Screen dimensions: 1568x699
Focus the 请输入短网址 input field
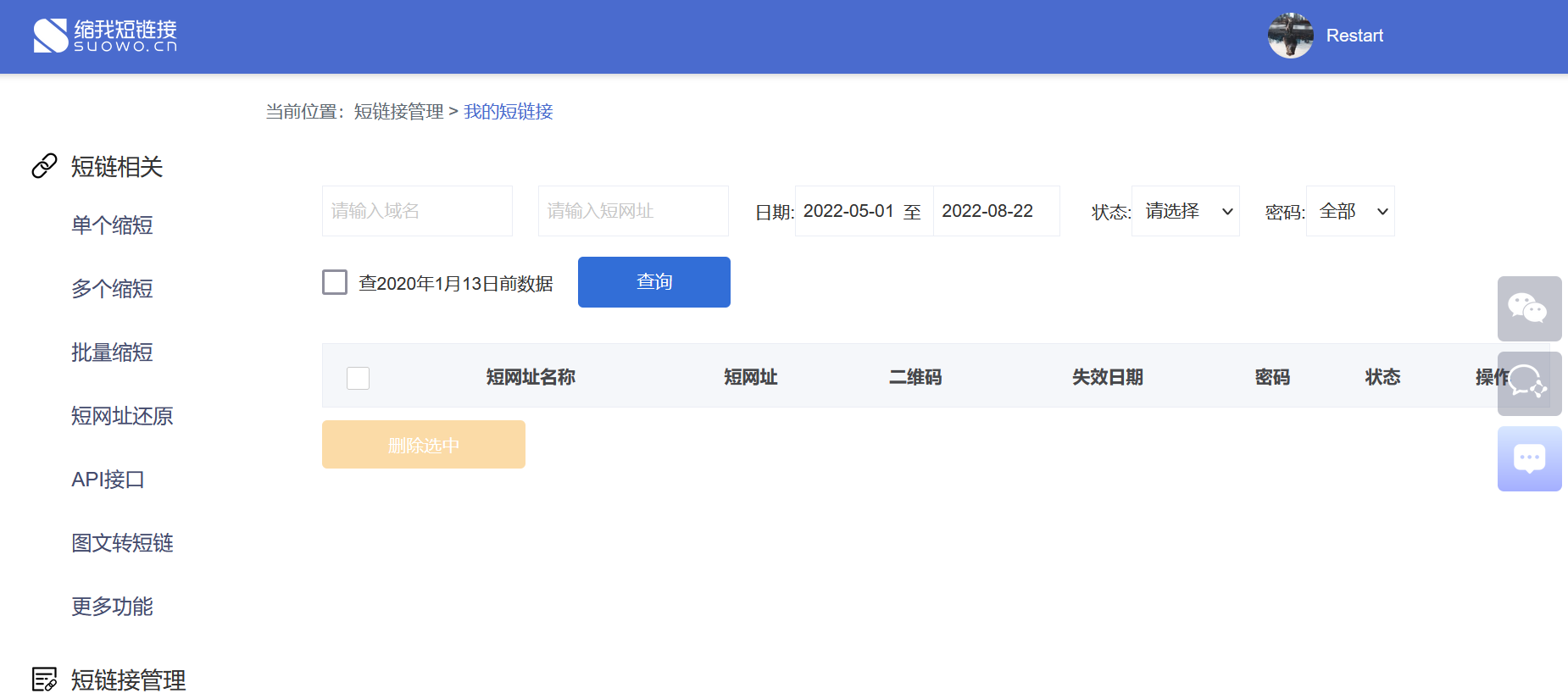(x=633, y=211)
